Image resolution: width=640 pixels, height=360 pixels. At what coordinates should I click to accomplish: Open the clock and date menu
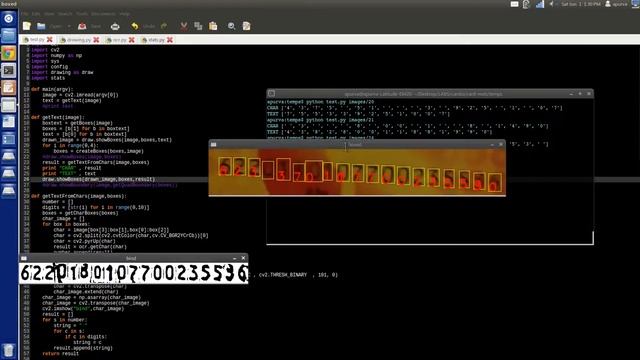(x=581, y=4)
